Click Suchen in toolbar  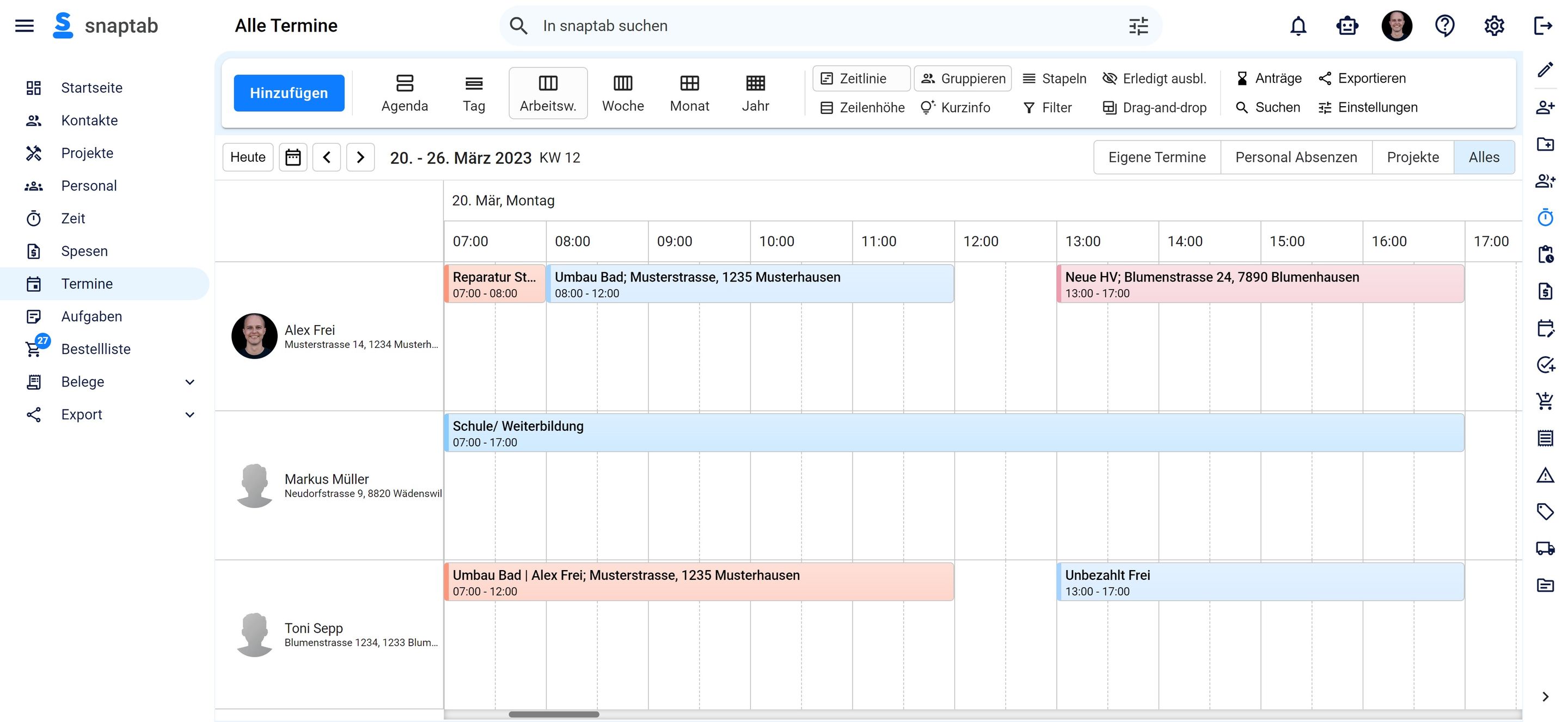click(1268, 108)
